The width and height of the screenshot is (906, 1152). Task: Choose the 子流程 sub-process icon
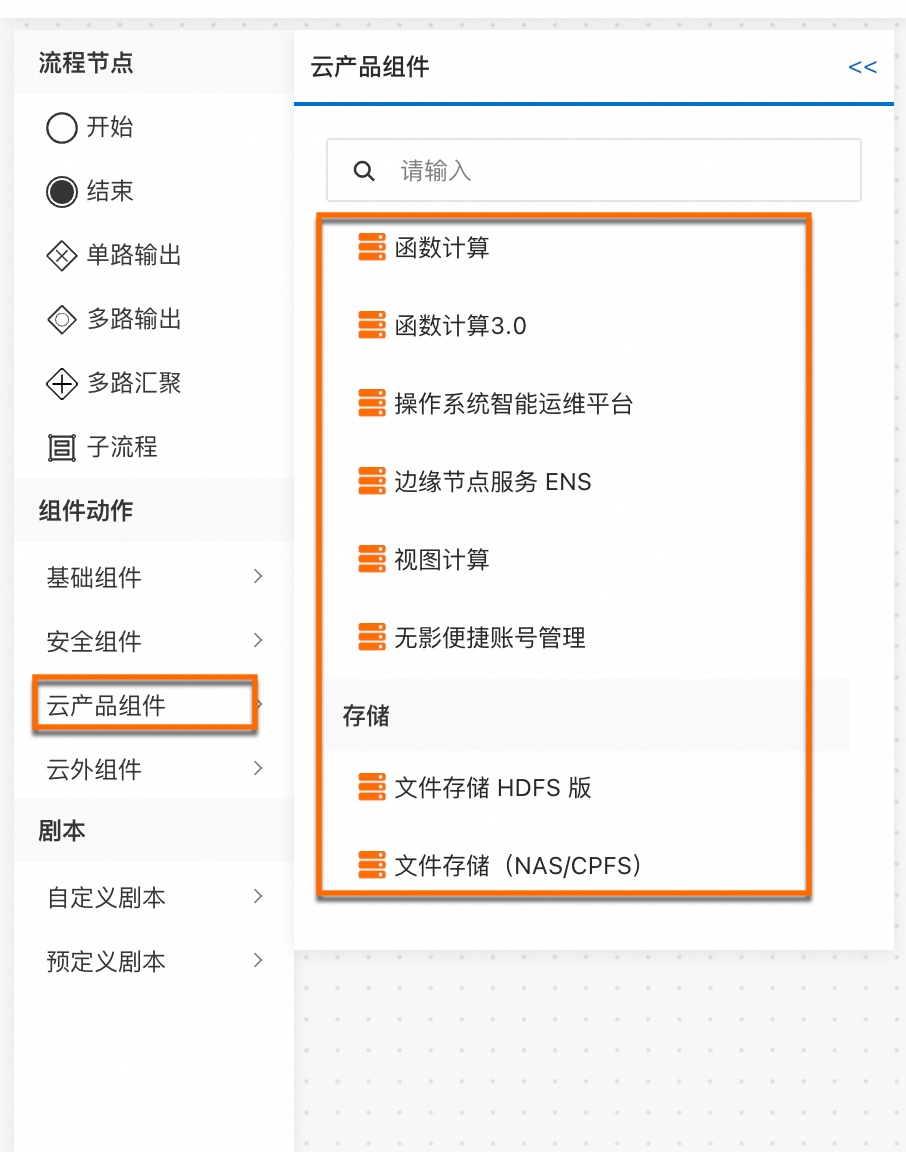pos(62,447)
